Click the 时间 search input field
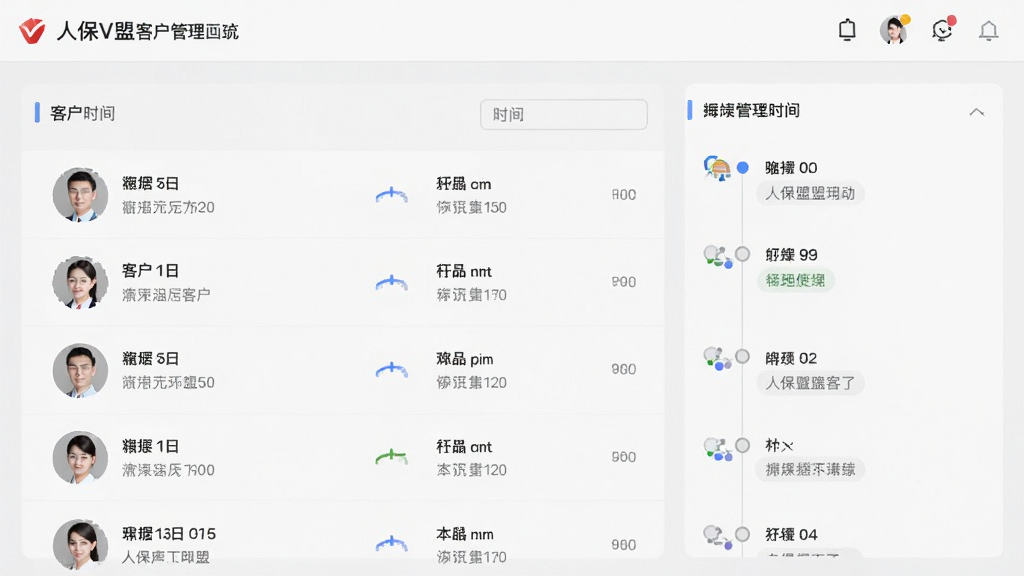This screenshot has width=1024, height=576. [564, 114]
